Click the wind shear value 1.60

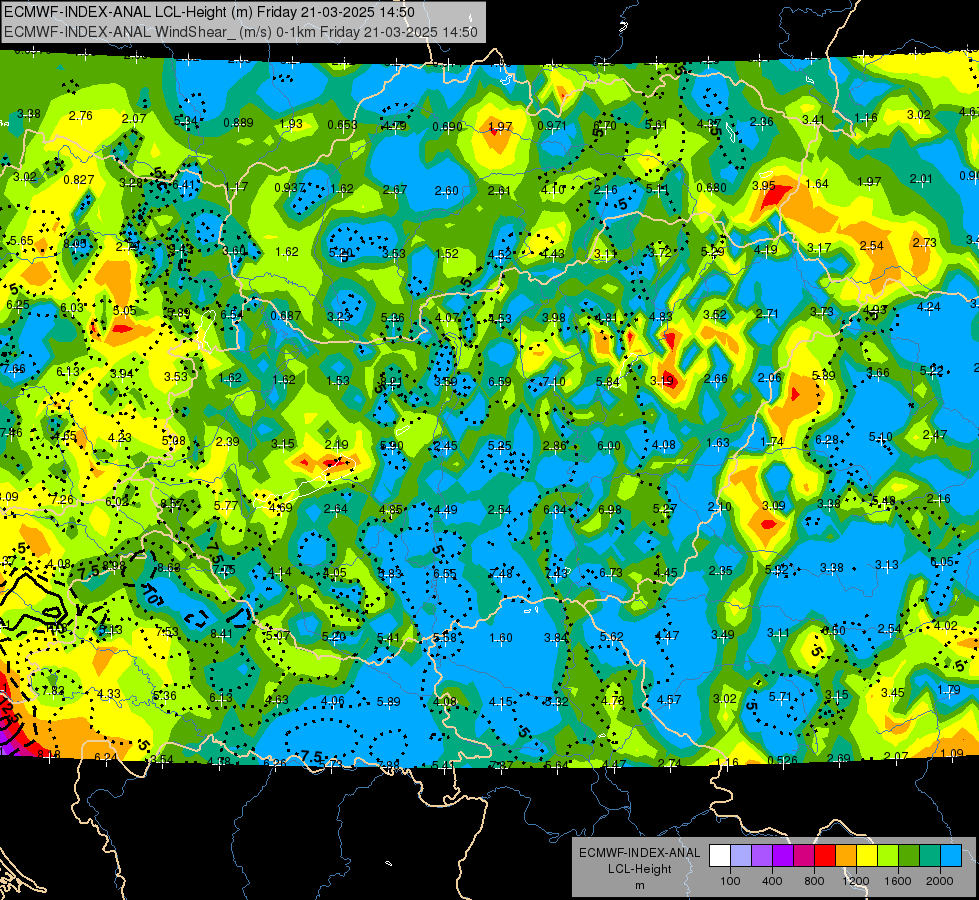[501, 638]
